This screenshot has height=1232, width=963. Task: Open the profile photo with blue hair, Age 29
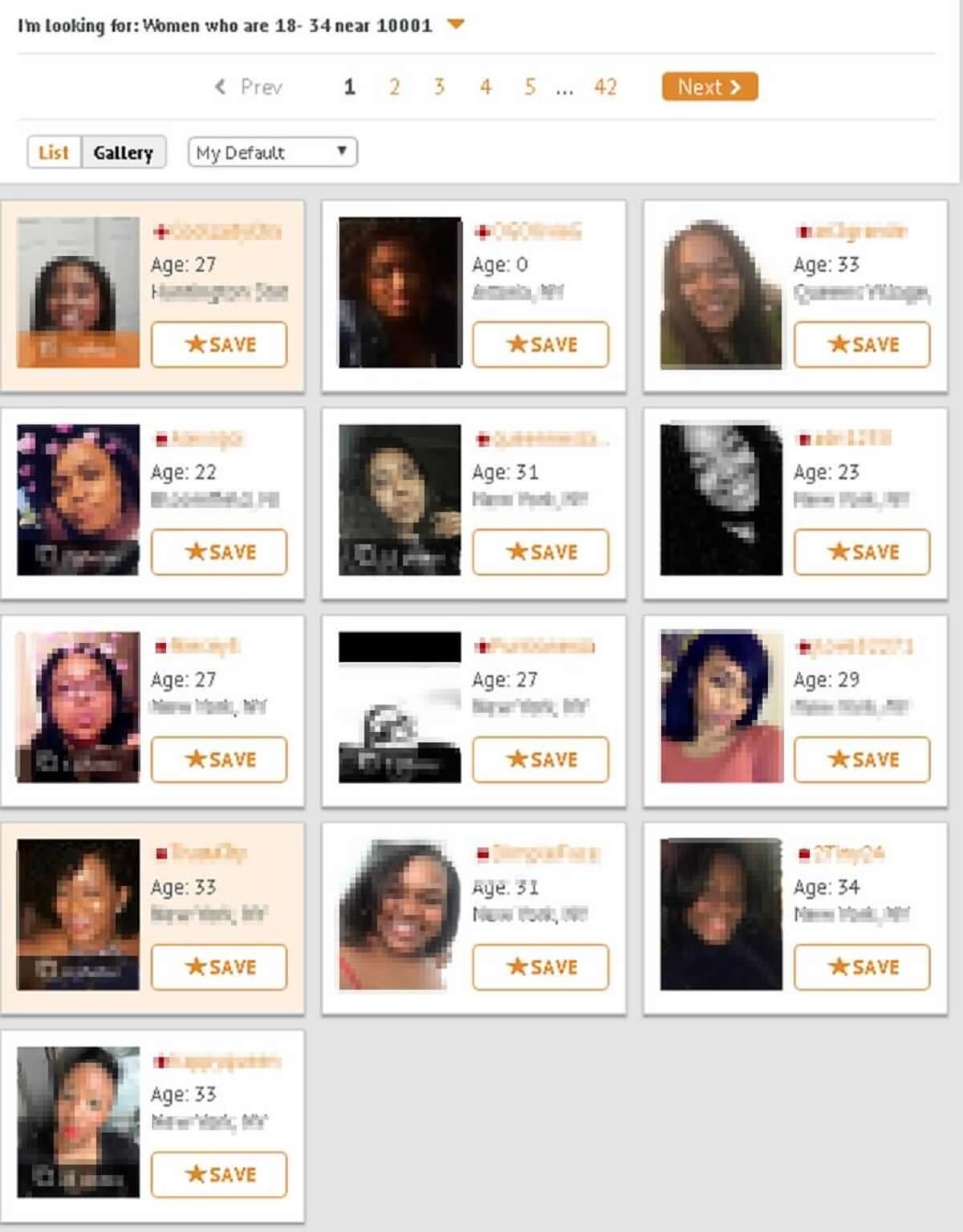[721, 706]
